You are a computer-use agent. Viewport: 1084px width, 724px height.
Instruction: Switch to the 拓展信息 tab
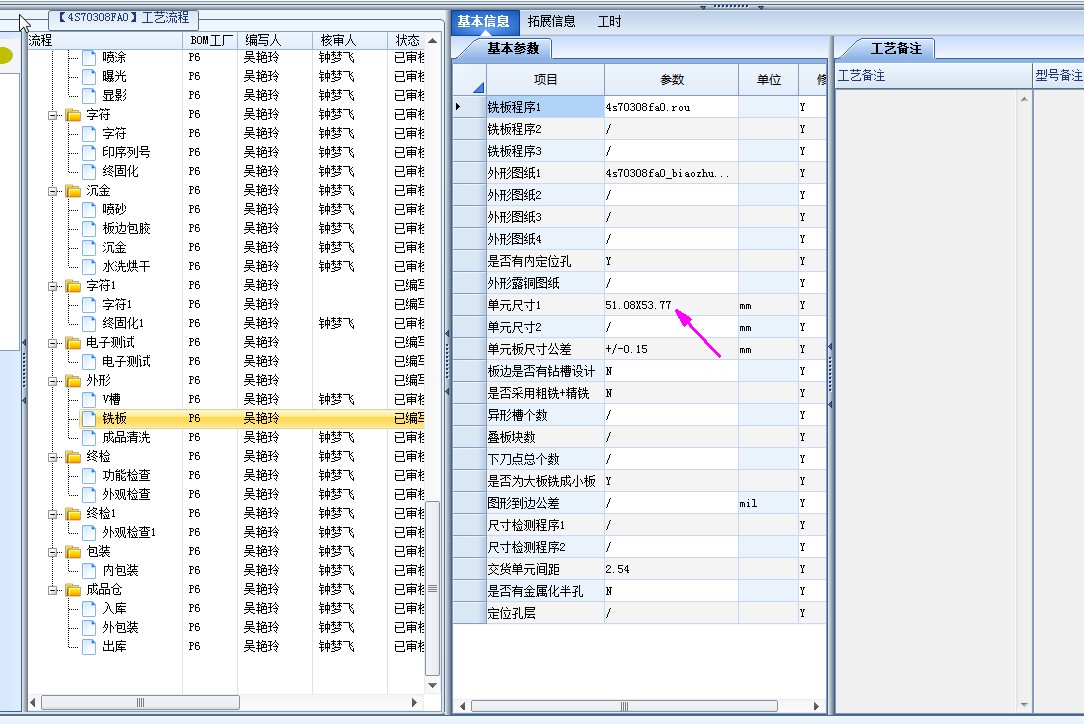(551, 21)
